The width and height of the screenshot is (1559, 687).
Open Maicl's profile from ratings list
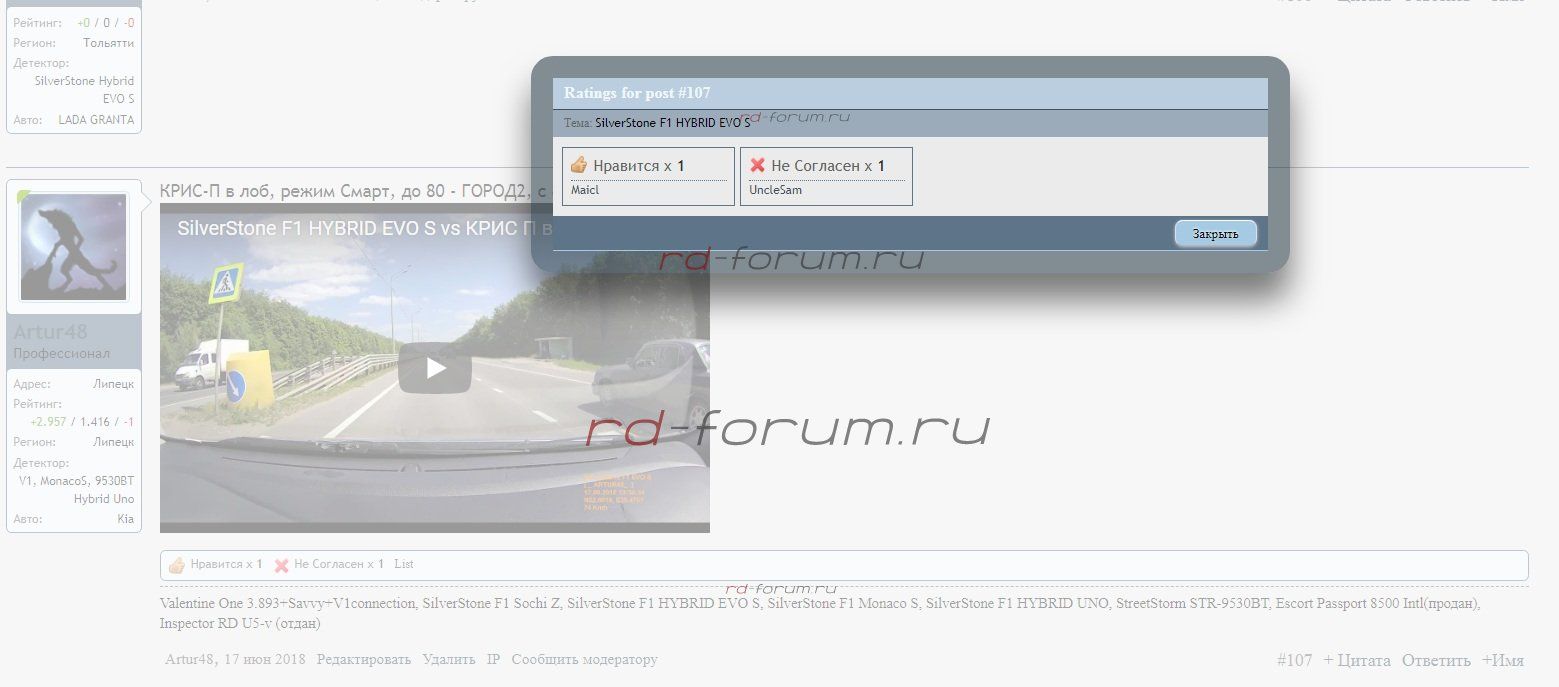point(585,190)
